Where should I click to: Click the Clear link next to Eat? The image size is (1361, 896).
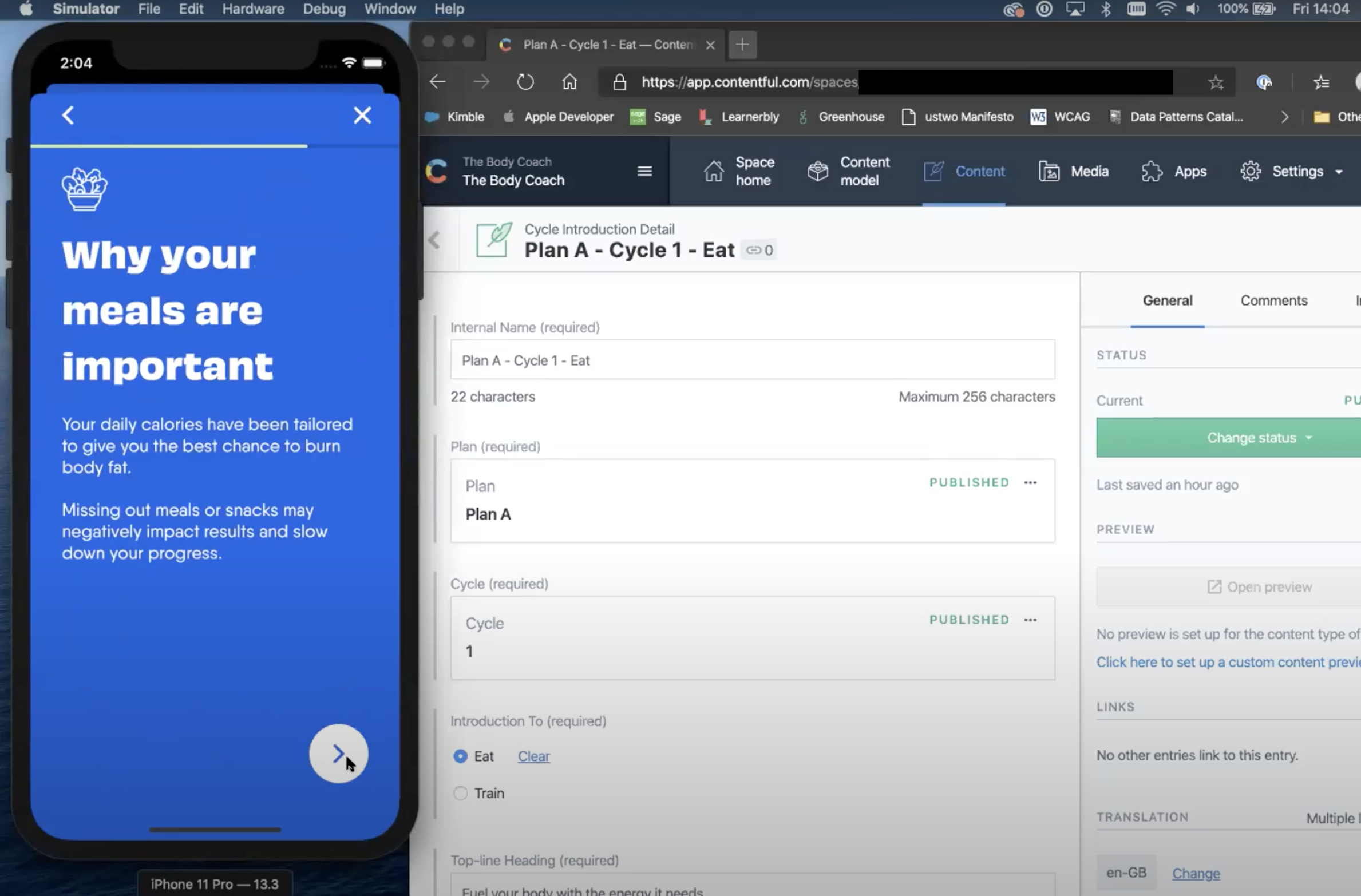pos(533,756)
